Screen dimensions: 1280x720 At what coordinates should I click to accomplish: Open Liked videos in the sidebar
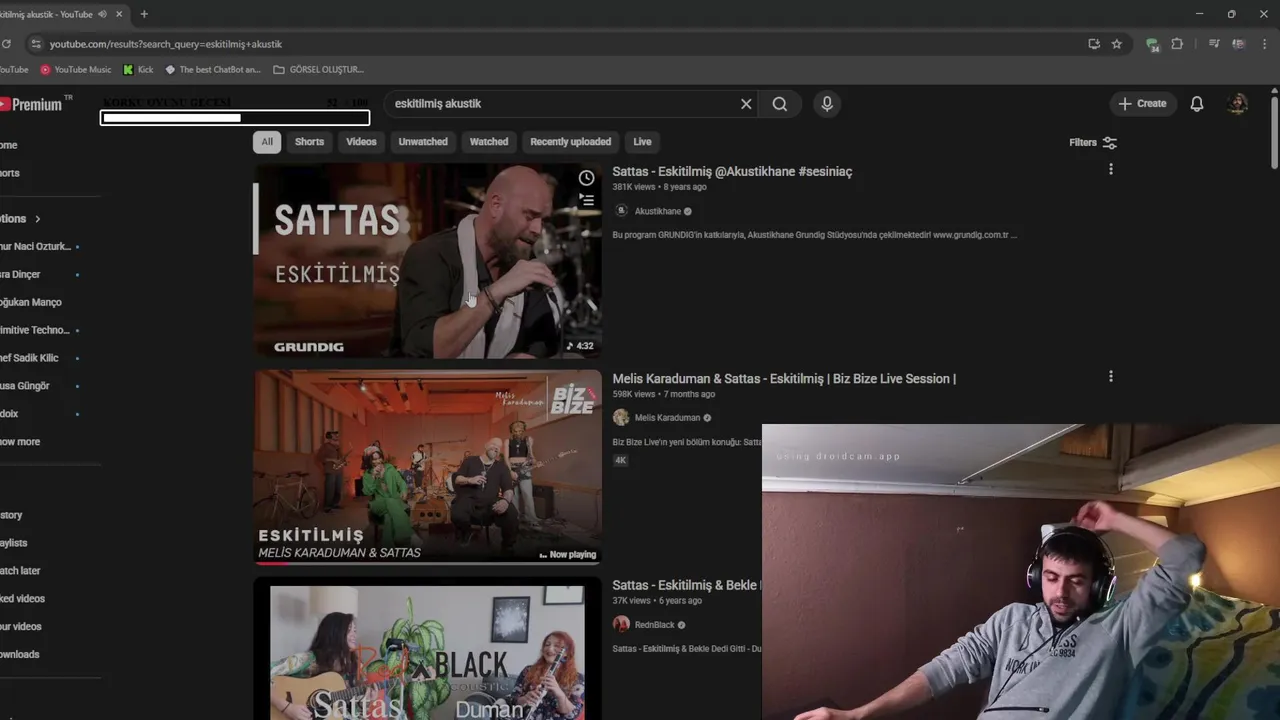click(22, 599)
